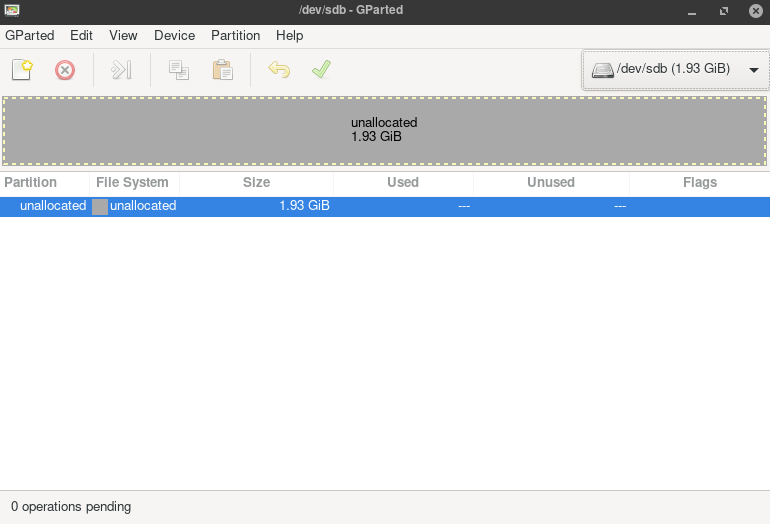Undo the last operation via toolbar
Image resolution: width=770 pixels, height=524 pixels.
pos(278,70)
